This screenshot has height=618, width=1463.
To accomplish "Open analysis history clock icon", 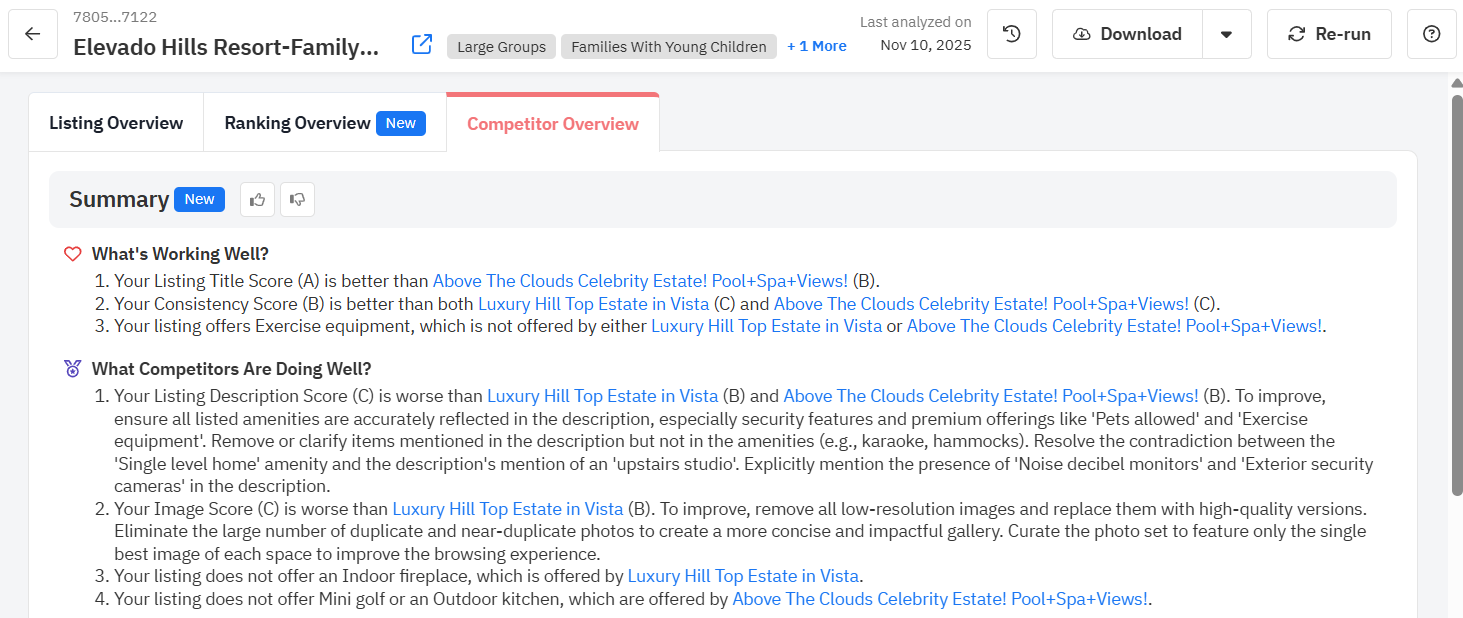I will [x=1011, y=34].
